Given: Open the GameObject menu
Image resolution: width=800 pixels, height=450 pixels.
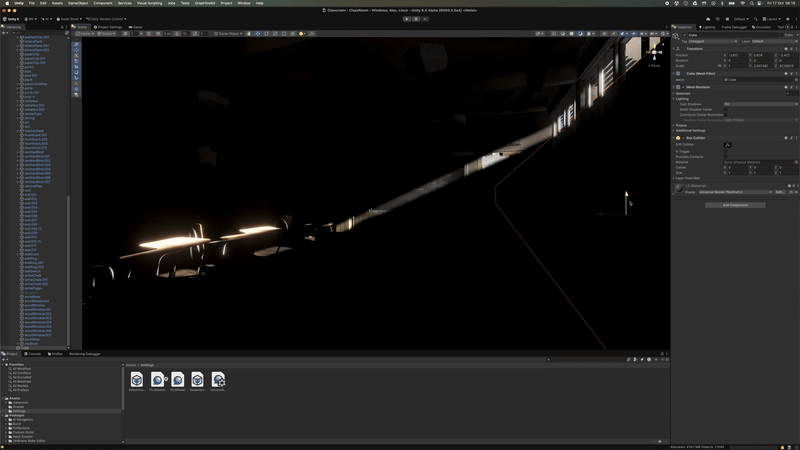Looking at the screenshot, I should click(x=78, y=3).
